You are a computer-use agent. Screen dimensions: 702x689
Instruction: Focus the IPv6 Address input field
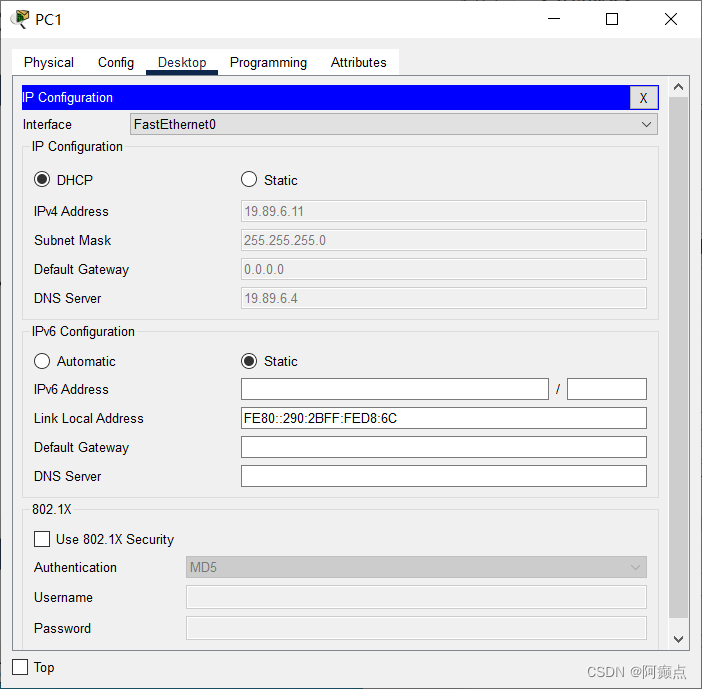click(x=395, y=389)
